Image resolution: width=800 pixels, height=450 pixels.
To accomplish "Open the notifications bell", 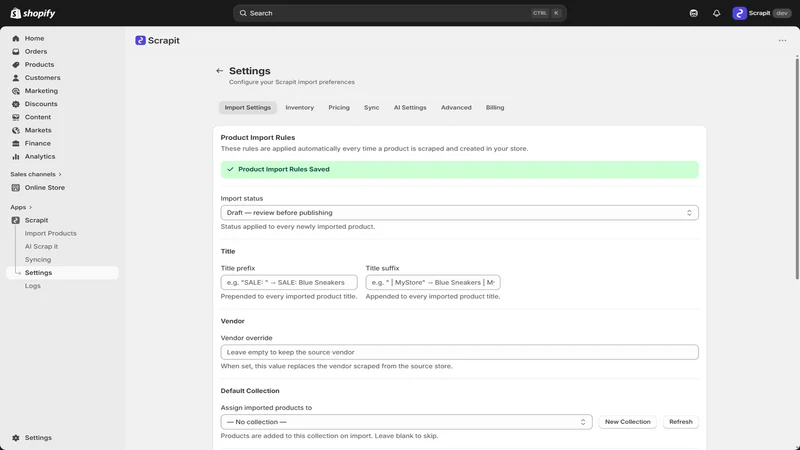I will [x=716, y=13].
